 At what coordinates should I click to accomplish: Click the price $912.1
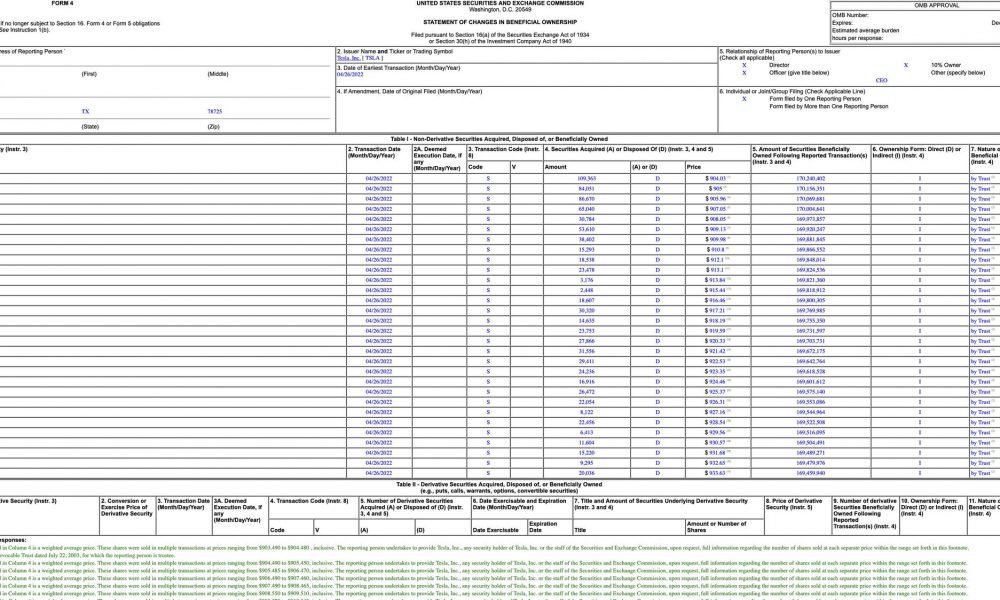tap(716, 260)
